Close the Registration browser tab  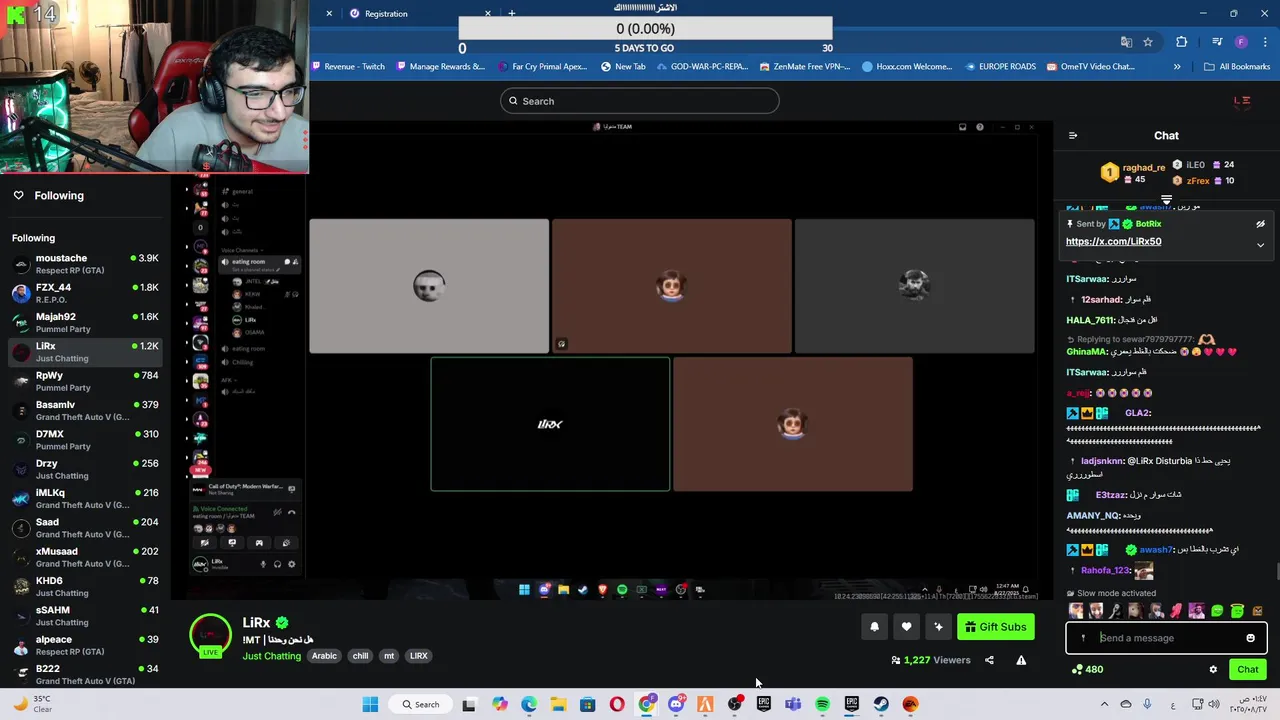[488, 14]
